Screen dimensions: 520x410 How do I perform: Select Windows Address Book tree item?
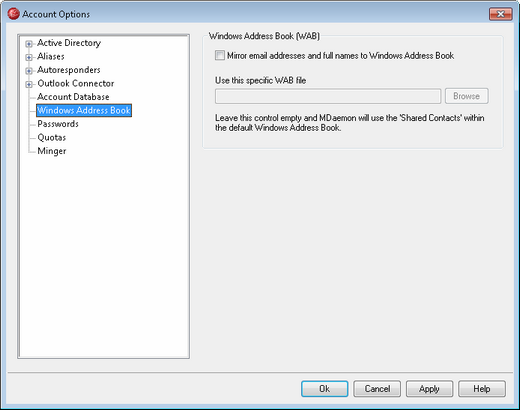pos(84,110)
